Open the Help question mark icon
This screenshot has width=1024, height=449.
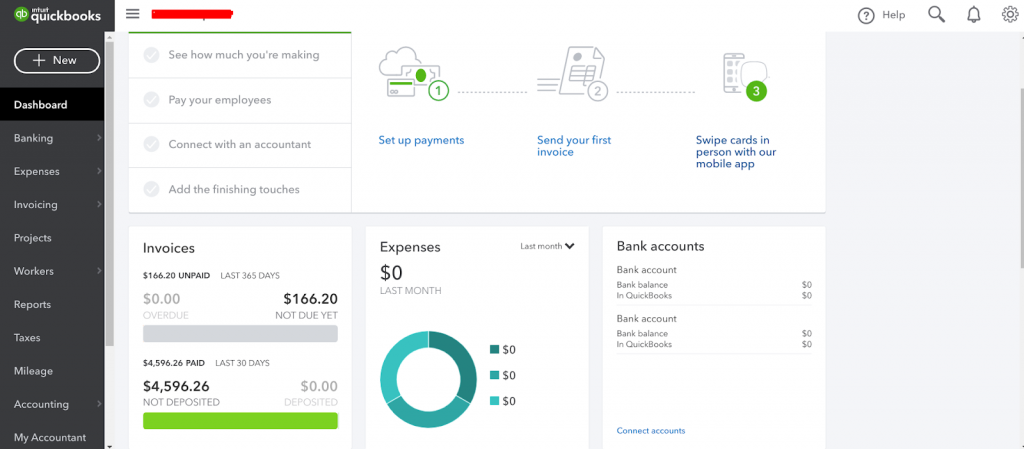pos(866,16)
